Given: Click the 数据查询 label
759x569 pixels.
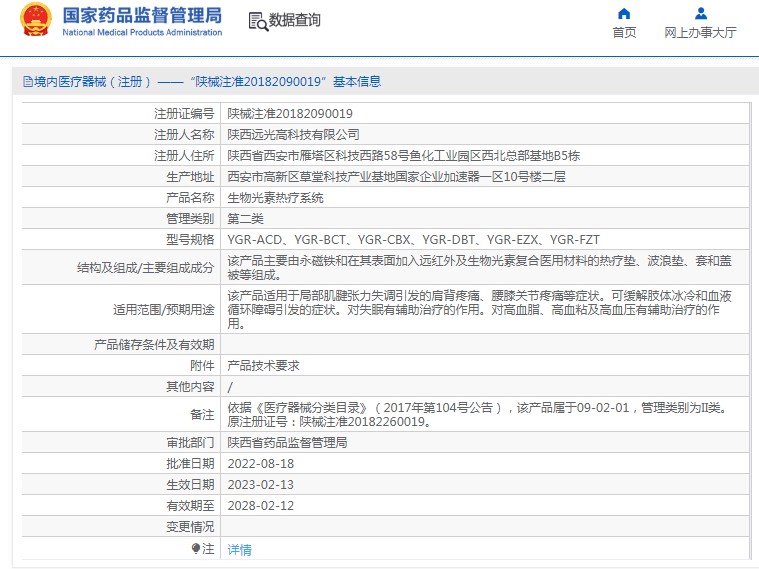Looking at the screenshot, I should click(x=295, y=20).
